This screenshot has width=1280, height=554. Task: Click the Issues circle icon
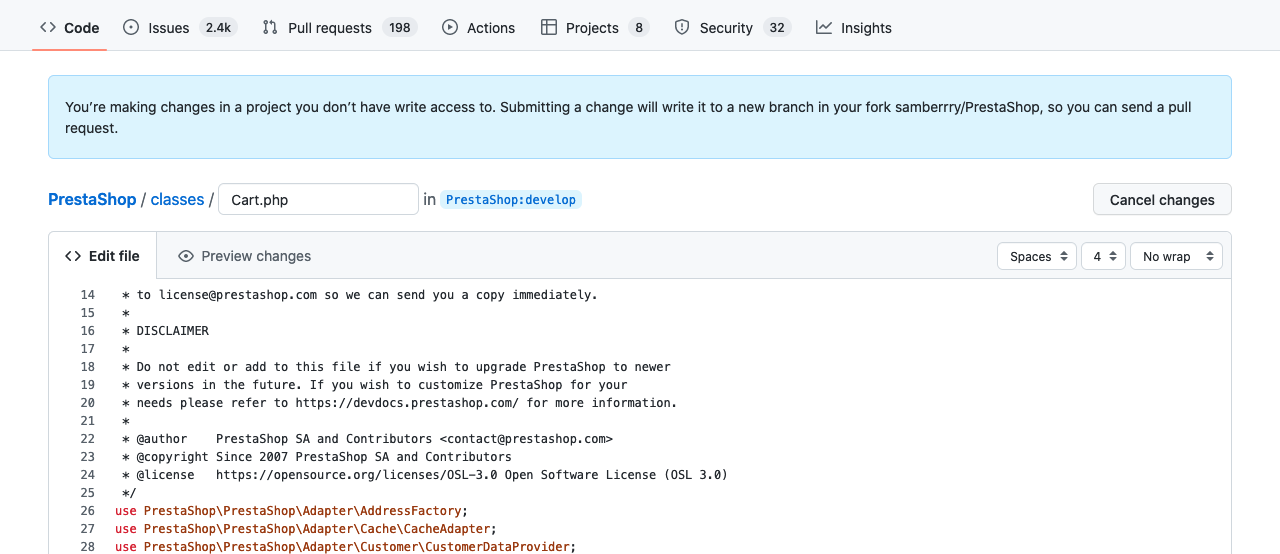pyautogui.click(x=131, y=28)
